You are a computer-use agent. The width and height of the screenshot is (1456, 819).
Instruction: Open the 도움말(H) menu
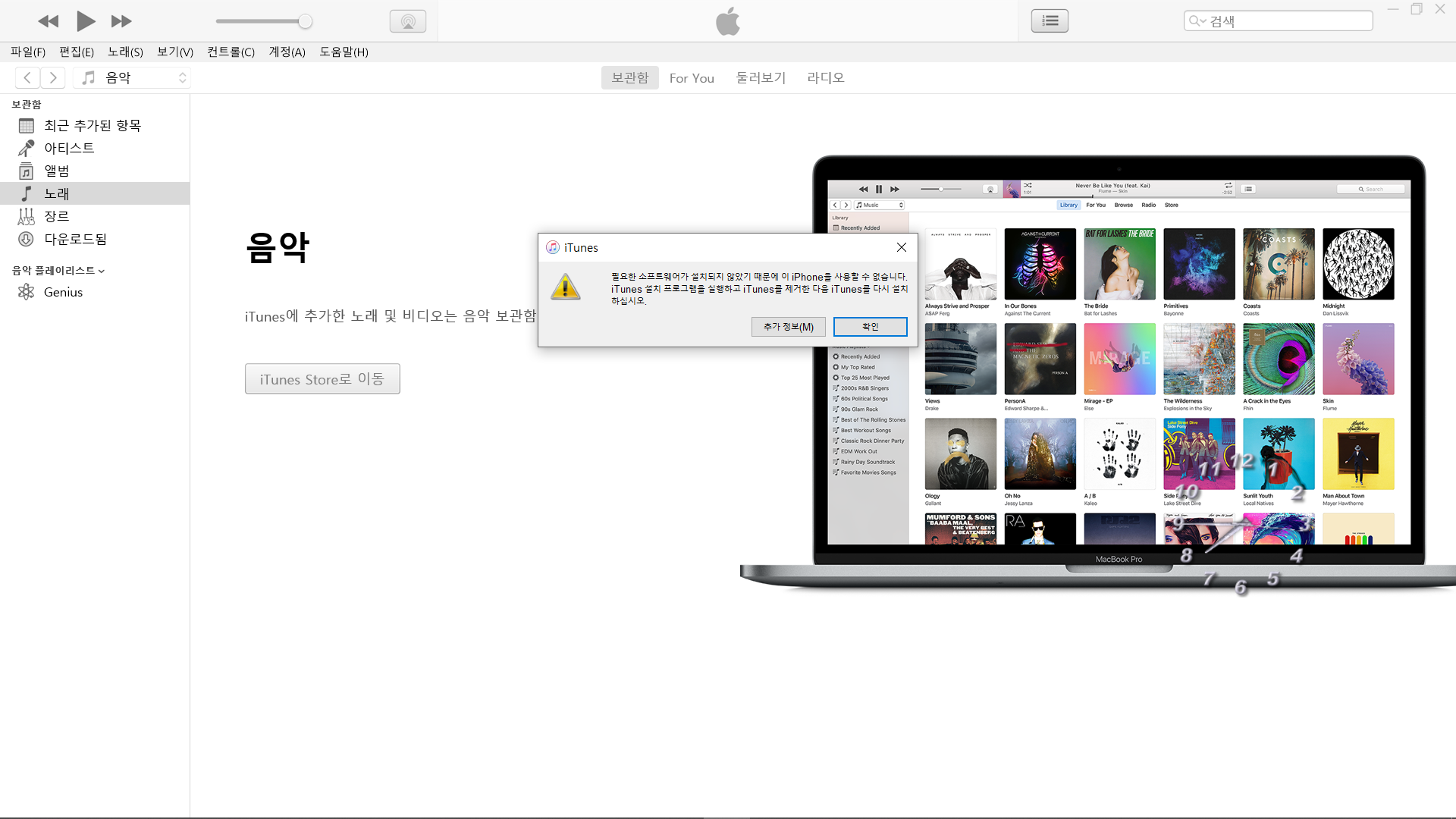[344, 52]
